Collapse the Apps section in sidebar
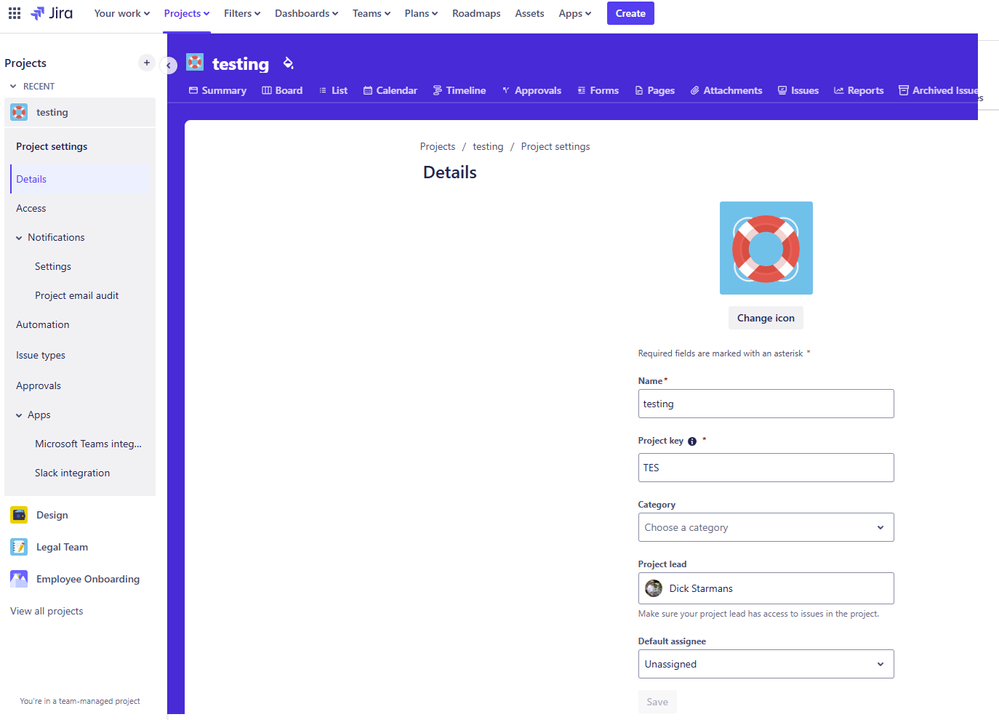The image size is (999, 720). [x=19, y=415]
